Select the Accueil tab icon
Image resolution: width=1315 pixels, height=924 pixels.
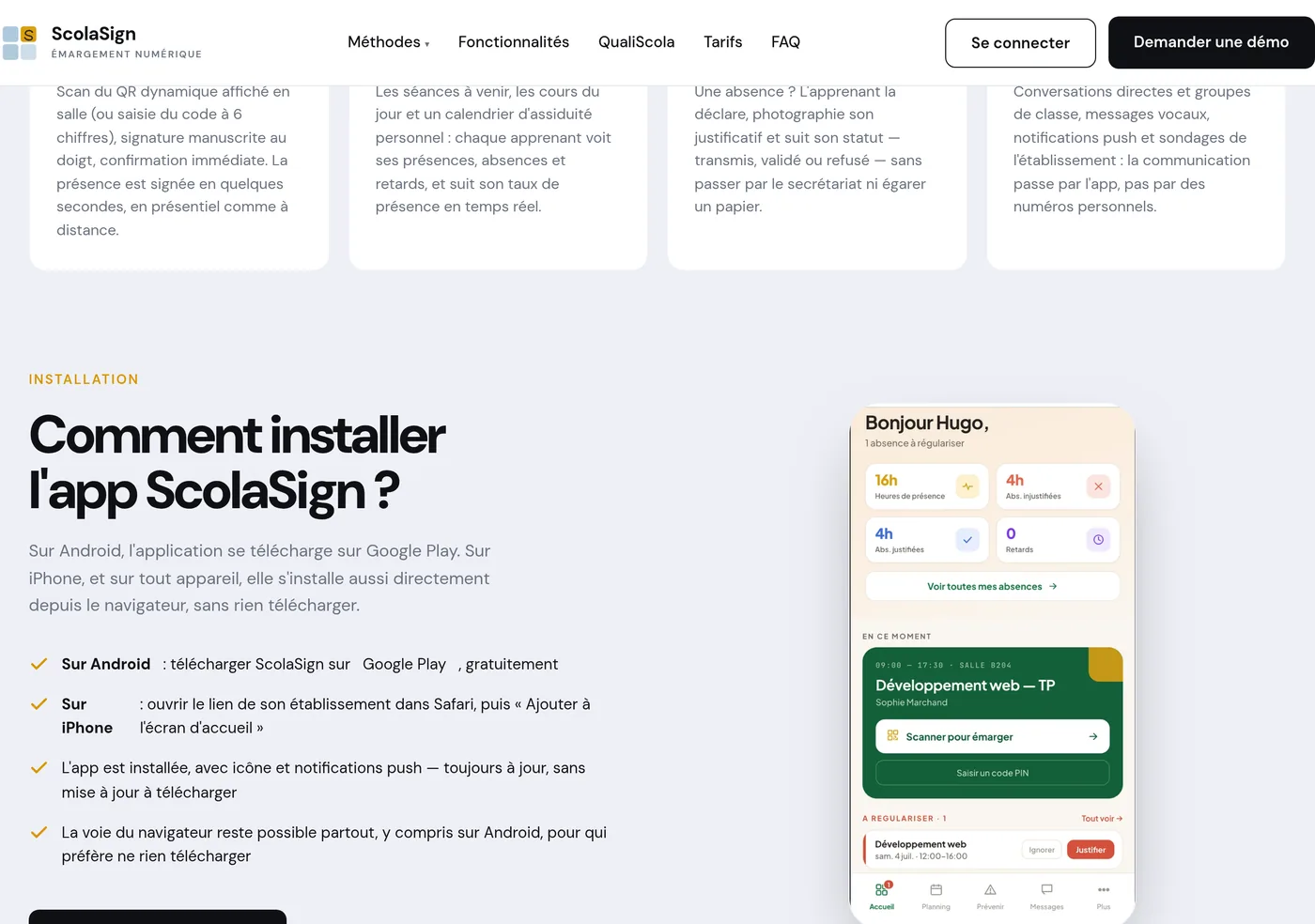881,890
